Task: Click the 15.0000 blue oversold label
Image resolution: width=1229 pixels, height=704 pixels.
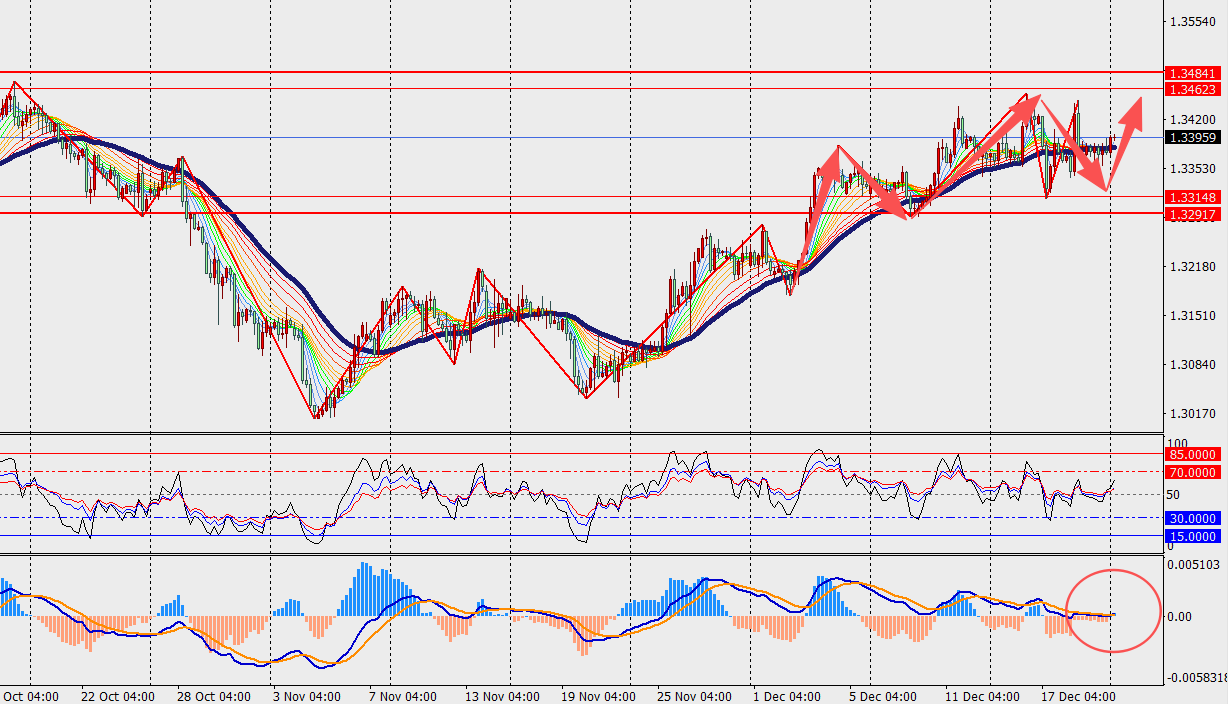Action: 1192,537
